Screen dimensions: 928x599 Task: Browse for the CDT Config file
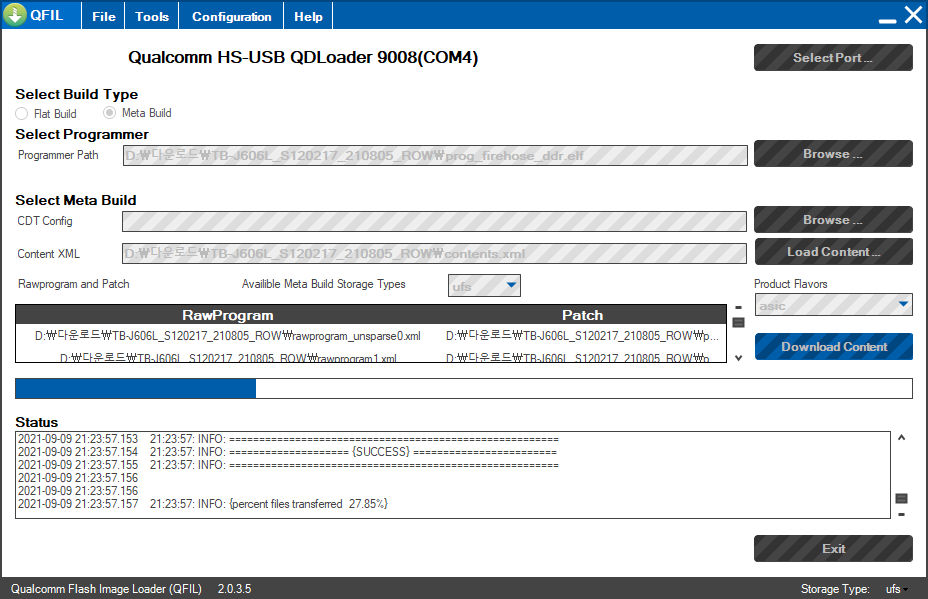[x=833, y=220]
